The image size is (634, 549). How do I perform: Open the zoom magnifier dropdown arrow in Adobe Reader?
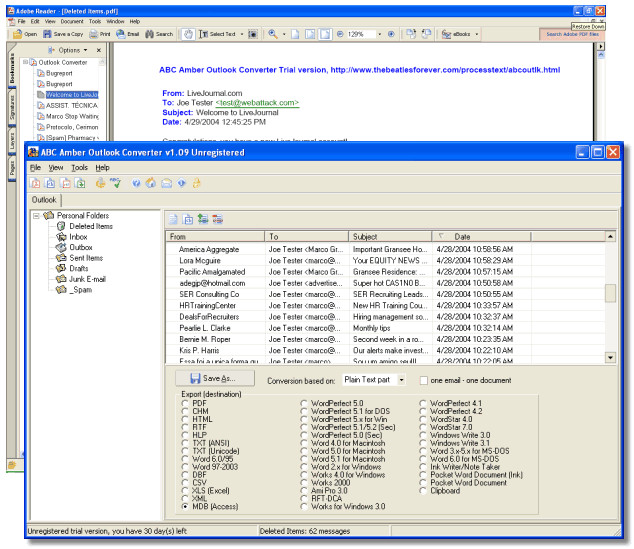coord(284,34)
